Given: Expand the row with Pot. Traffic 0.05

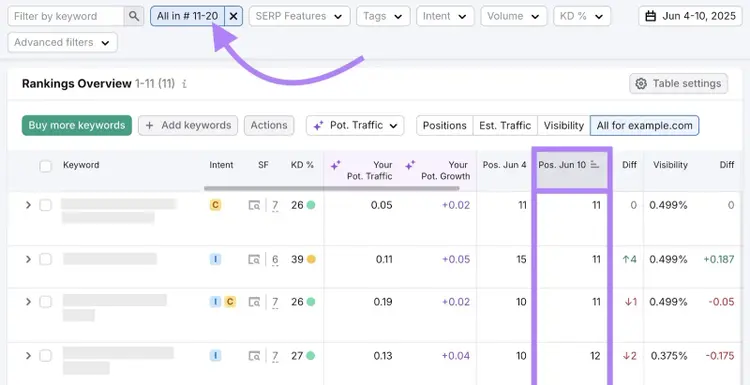Looking at the screenshot, I should click(28, 205).
